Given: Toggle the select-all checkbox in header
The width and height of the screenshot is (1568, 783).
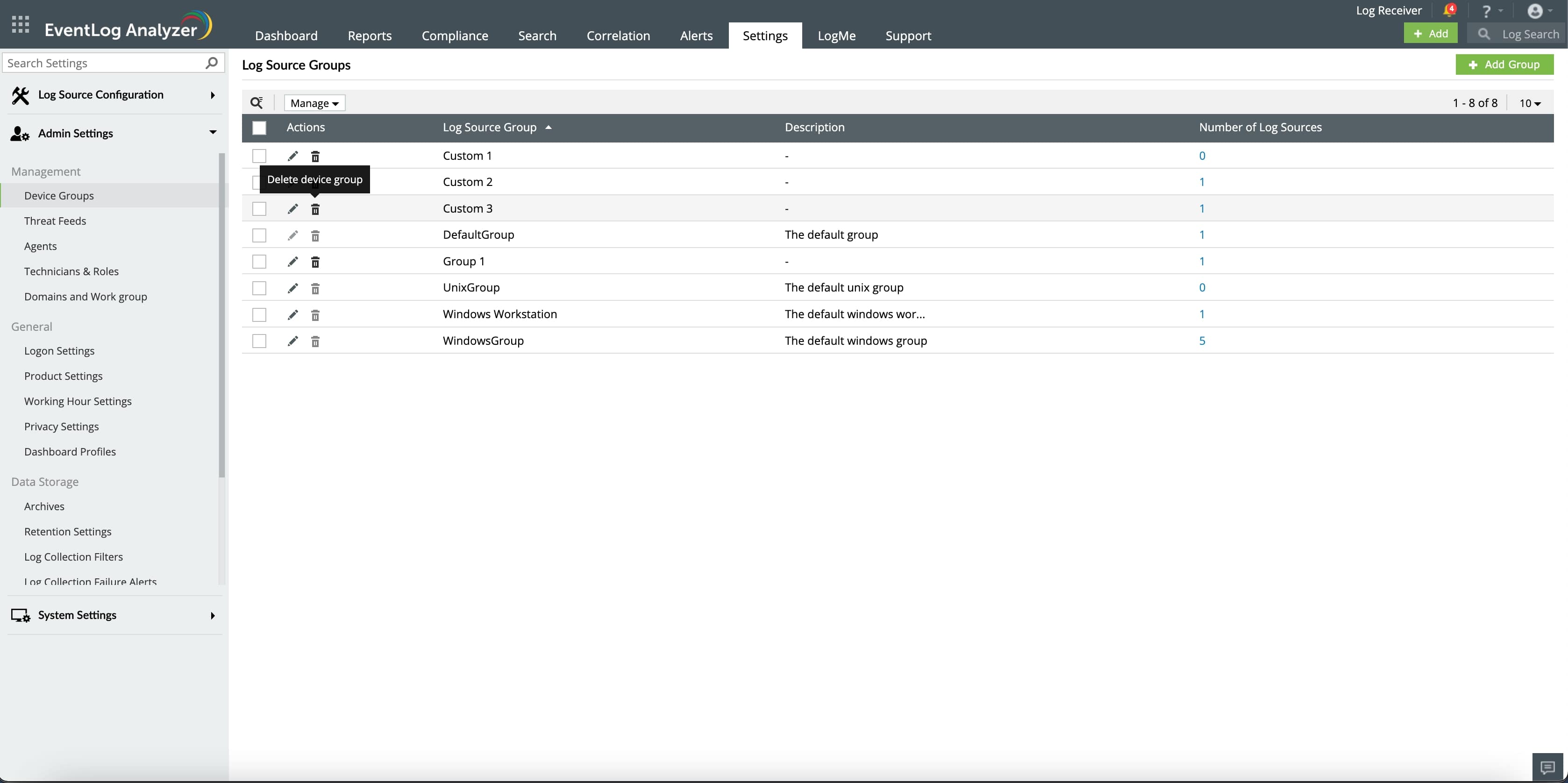Looking at the screenshot, I should pos(259,128).
